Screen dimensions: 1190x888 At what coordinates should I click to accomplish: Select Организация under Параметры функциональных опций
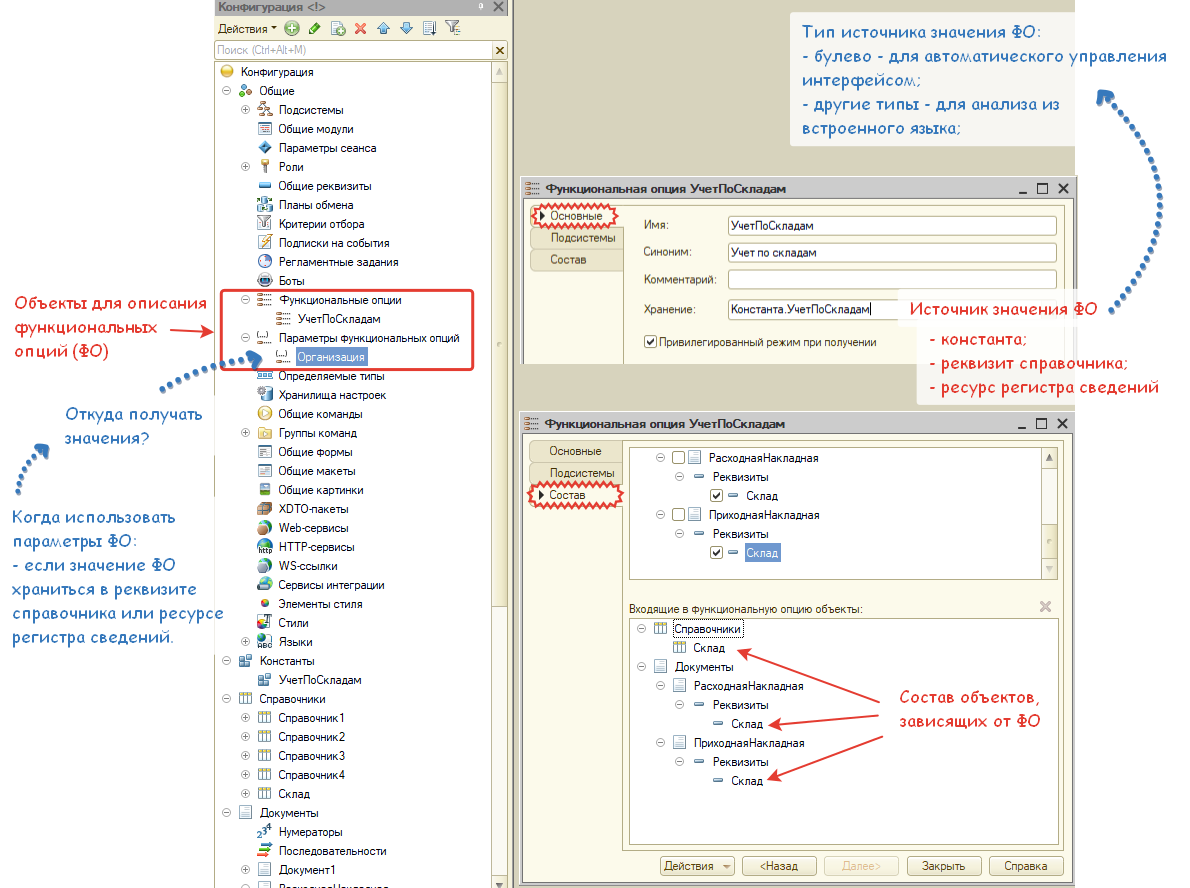pyautogui.click(x=331, y=357)
